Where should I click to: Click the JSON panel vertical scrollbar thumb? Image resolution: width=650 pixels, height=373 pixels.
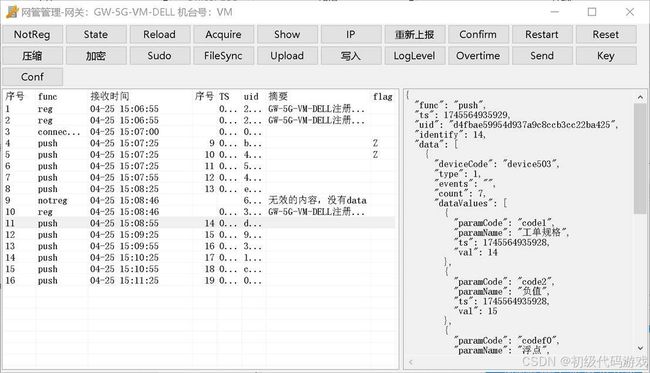click(x=640, y=158)
